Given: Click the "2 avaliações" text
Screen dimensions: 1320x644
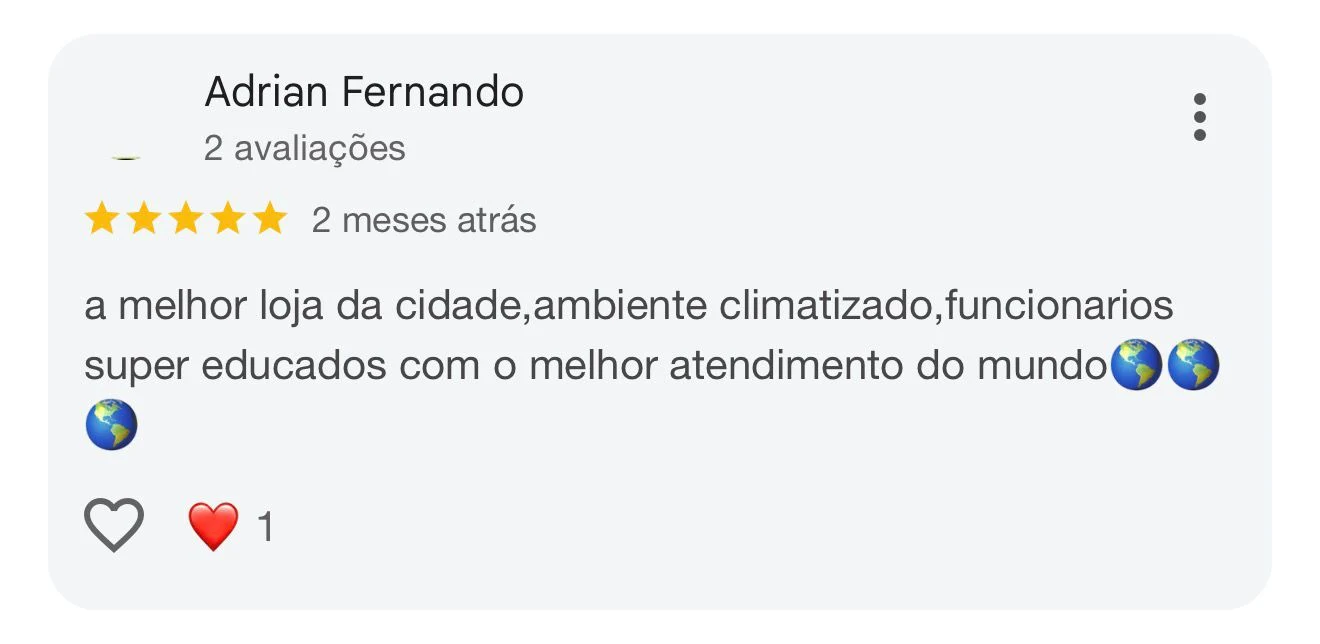Looking at the screenshot, I should coord(304,149).
